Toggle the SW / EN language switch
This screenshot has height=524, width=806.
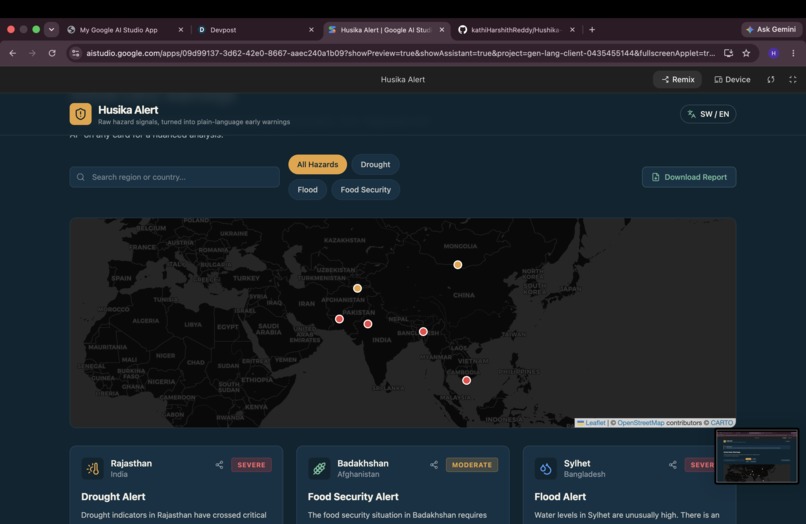pos(708,114)
